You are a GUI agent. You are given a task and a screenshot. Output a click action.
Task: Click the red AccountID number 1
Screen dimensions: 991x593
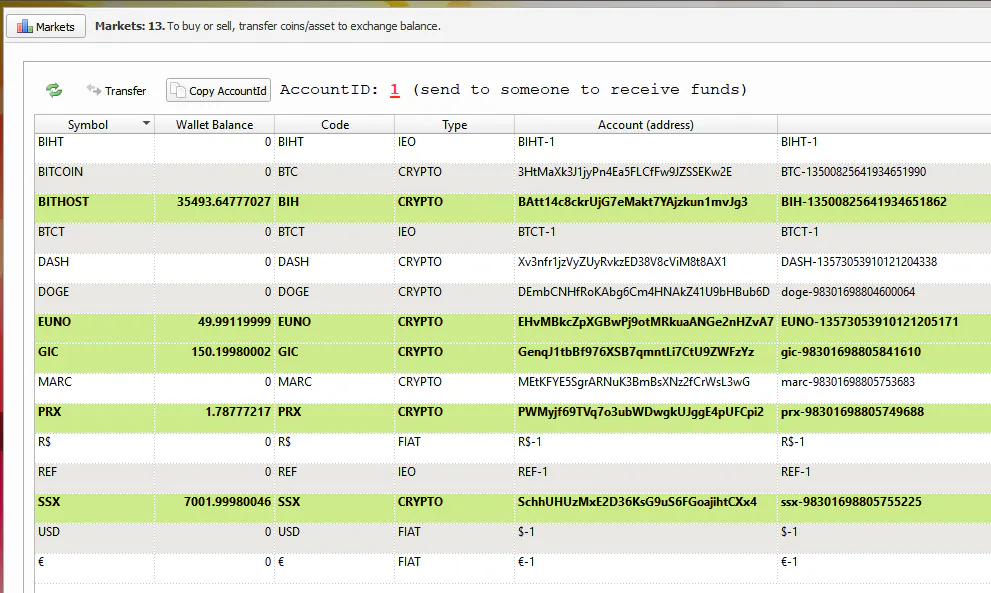[x=394, y=90]
